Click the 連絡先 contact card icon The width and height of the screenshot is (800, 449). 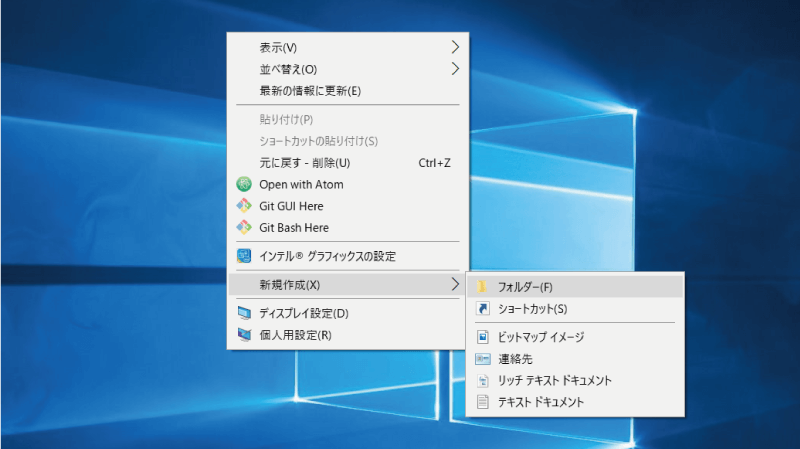(483, 359)
